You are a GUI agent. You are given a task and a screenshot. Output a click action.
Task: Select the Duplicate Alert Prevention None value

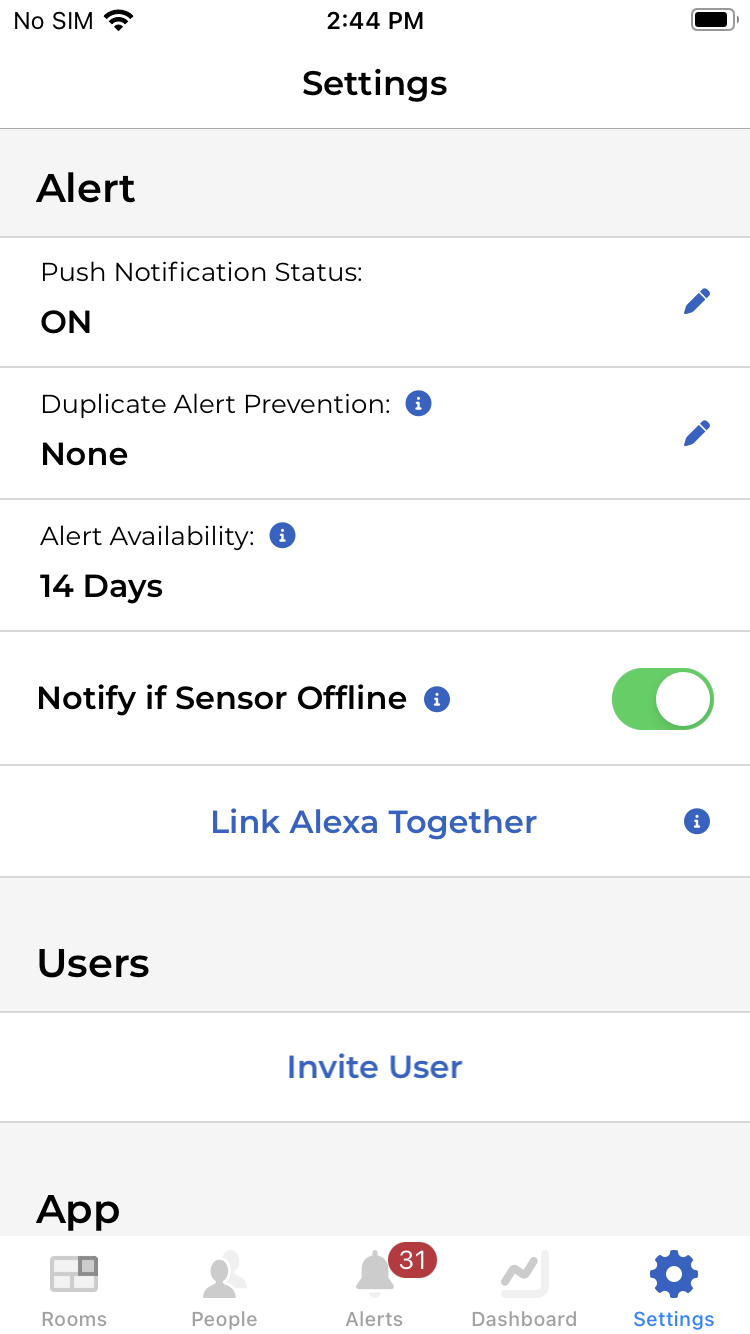tap(84, 454)
